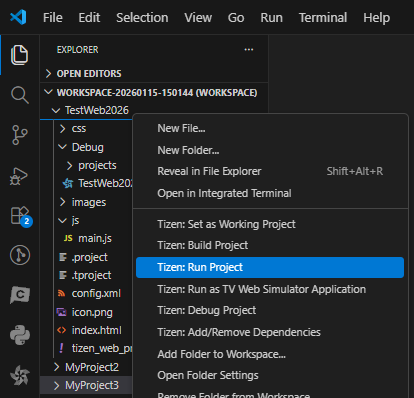Open the index.html file name

tap(96, 330)
